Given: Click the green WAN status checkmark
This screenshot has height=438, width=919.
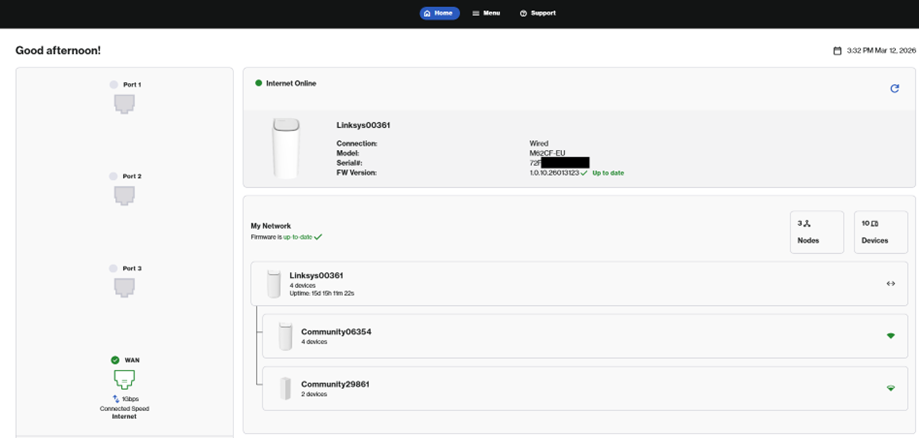Looking at the screenshot, I should pyautogui.click(x=115, y=360).
